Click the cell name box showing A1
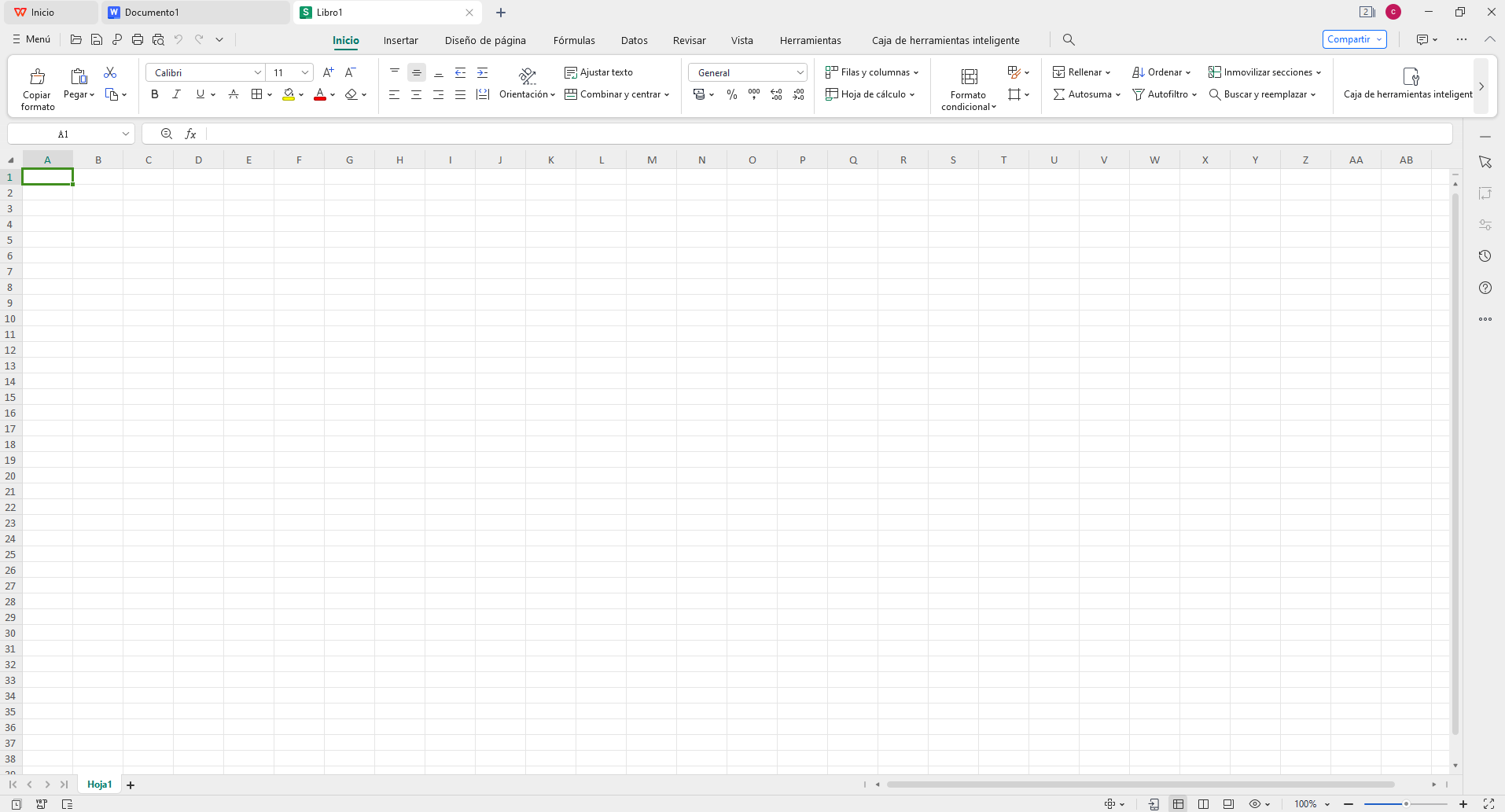 [x=63, y=134]
